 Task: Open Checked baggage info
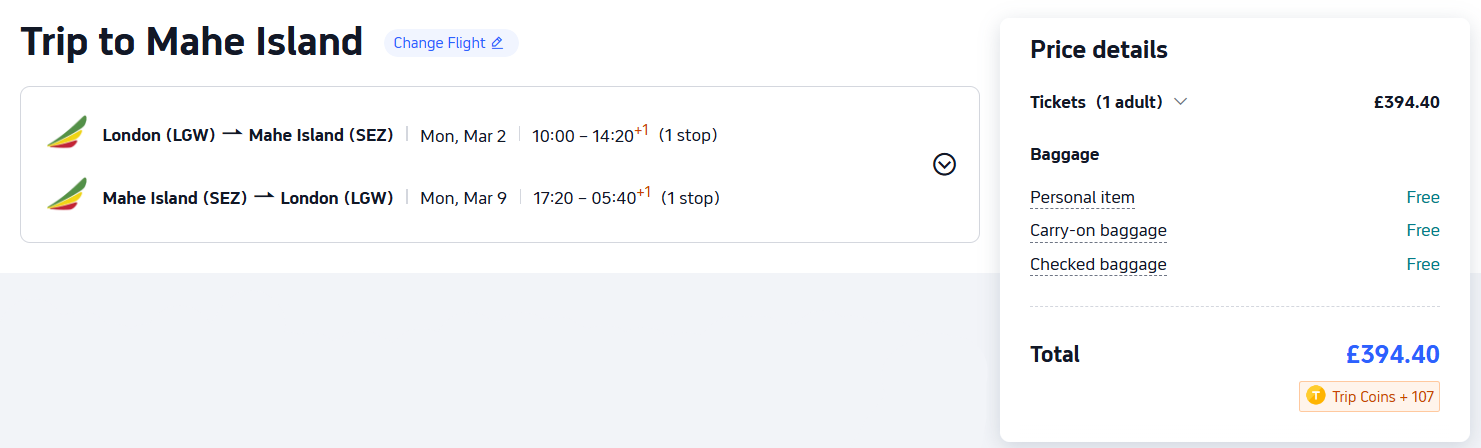[1098, 265]
